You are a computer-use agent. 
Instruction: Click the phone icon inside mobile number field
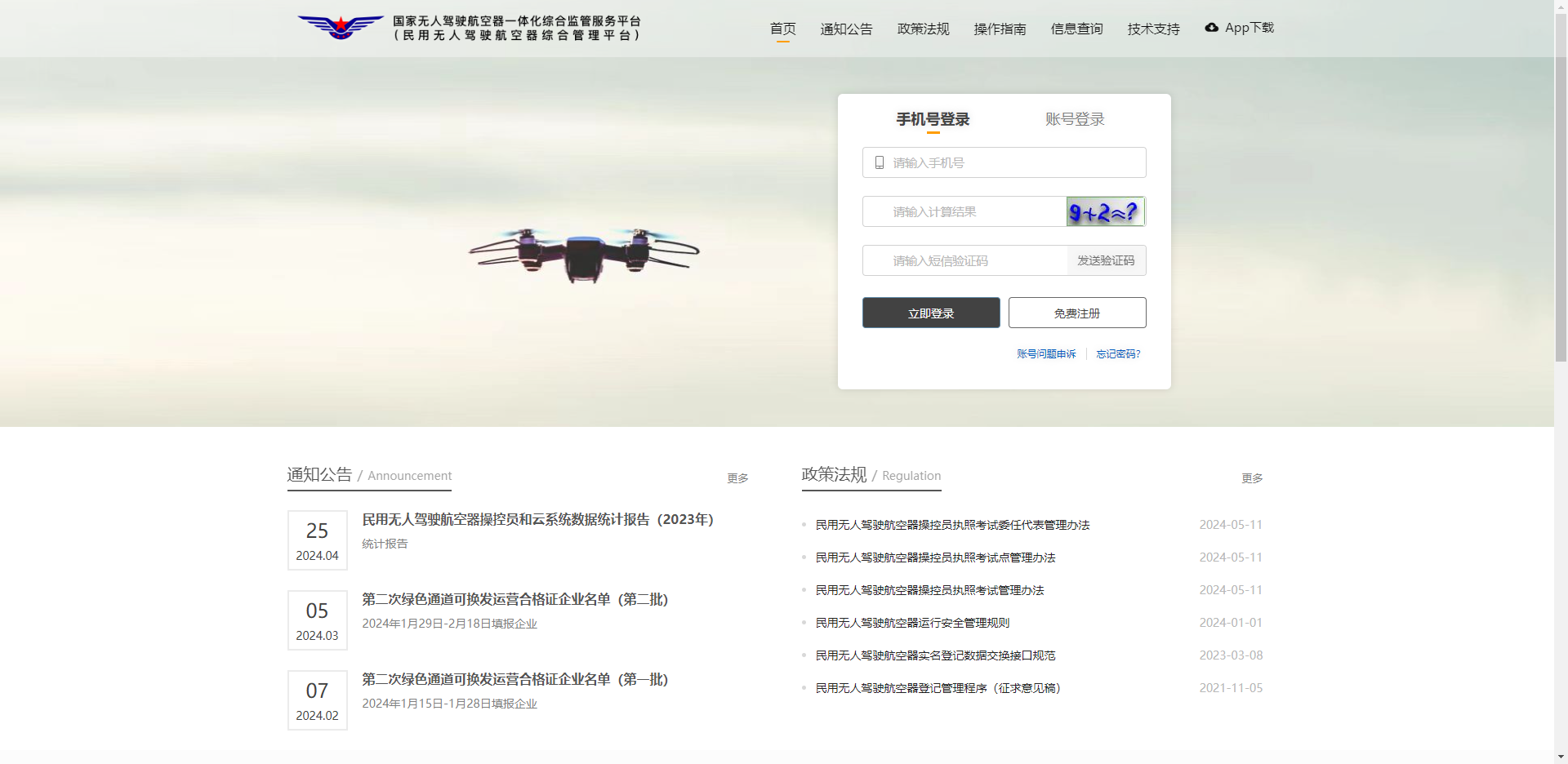pyautogui.click(x=879, y=162)
